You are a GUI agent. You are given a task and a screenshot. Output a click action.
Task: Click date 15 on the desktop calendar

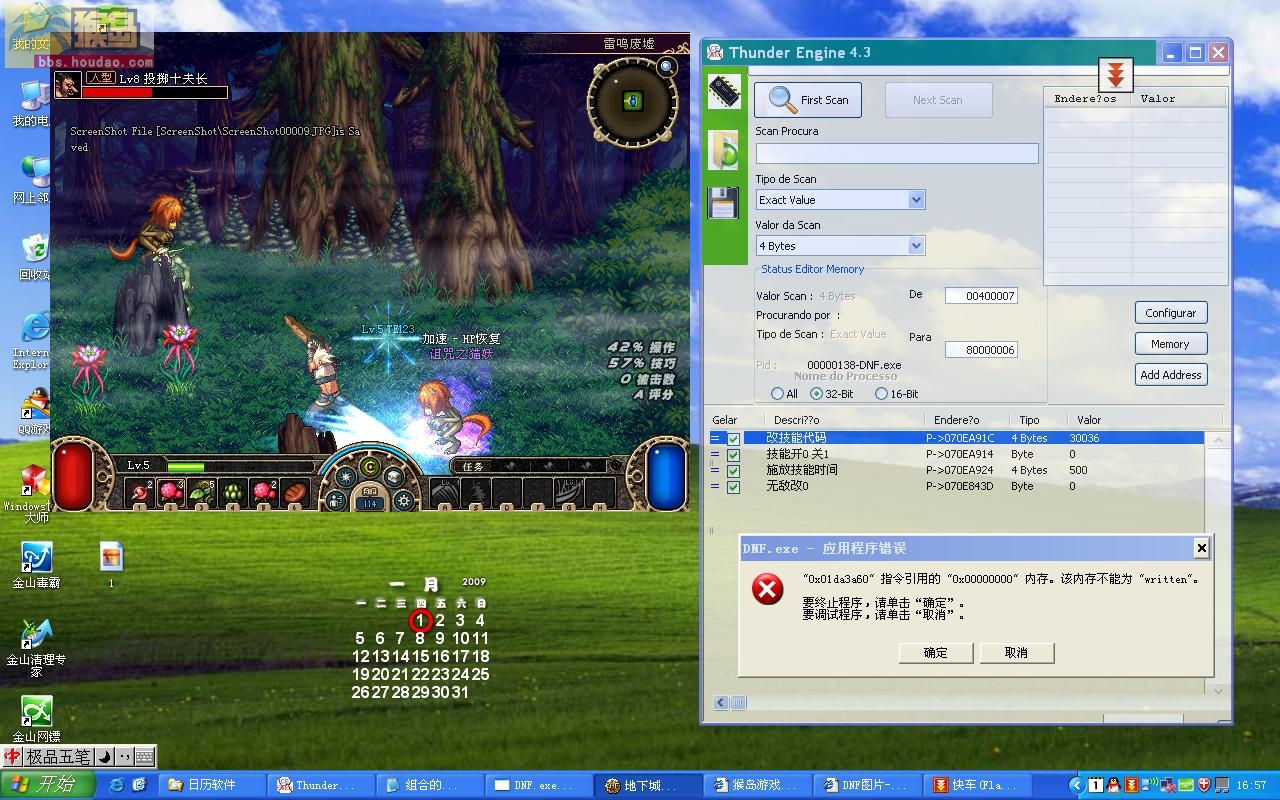click(421, 657)
